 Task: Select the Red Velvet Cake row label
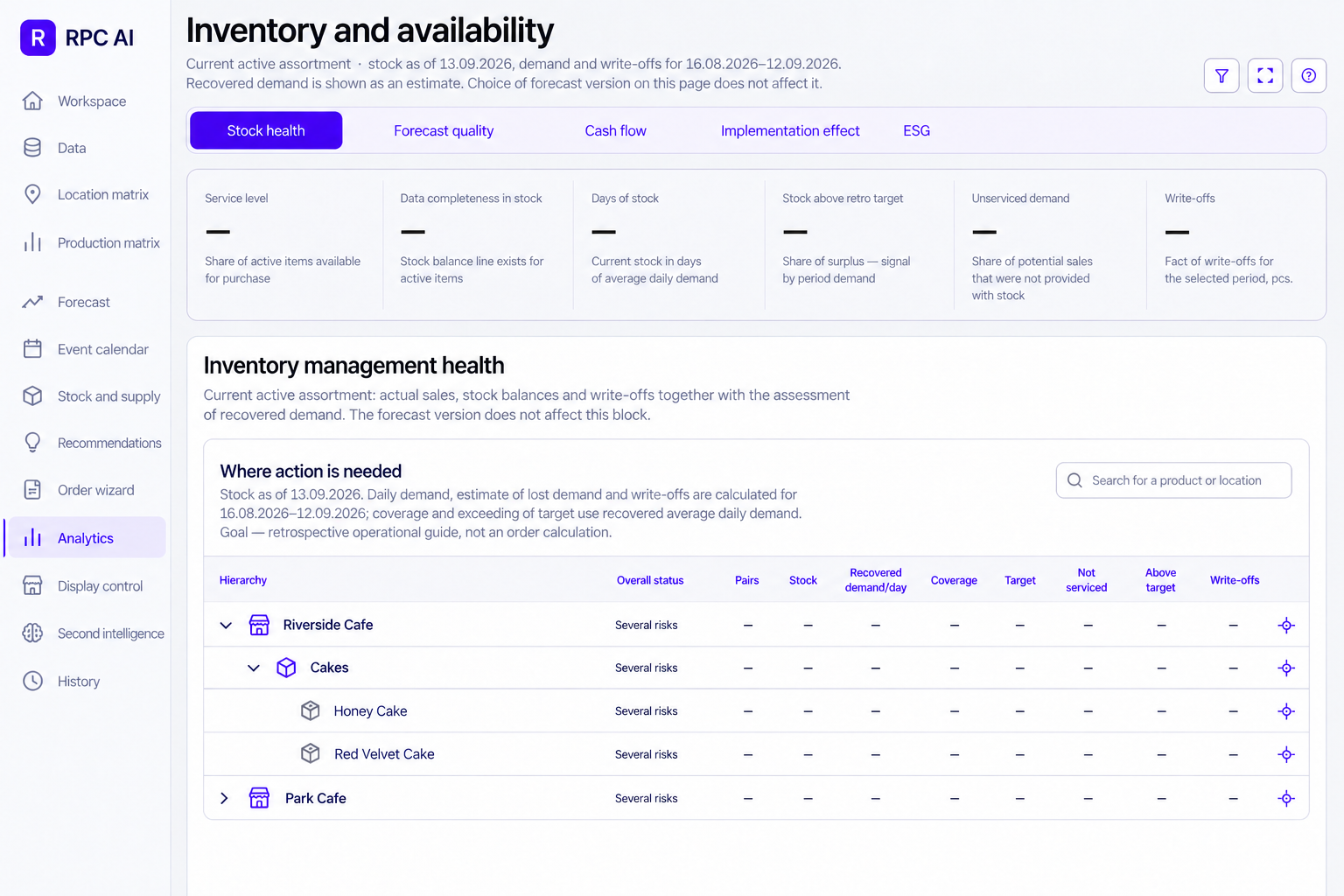tap(384, 754)
